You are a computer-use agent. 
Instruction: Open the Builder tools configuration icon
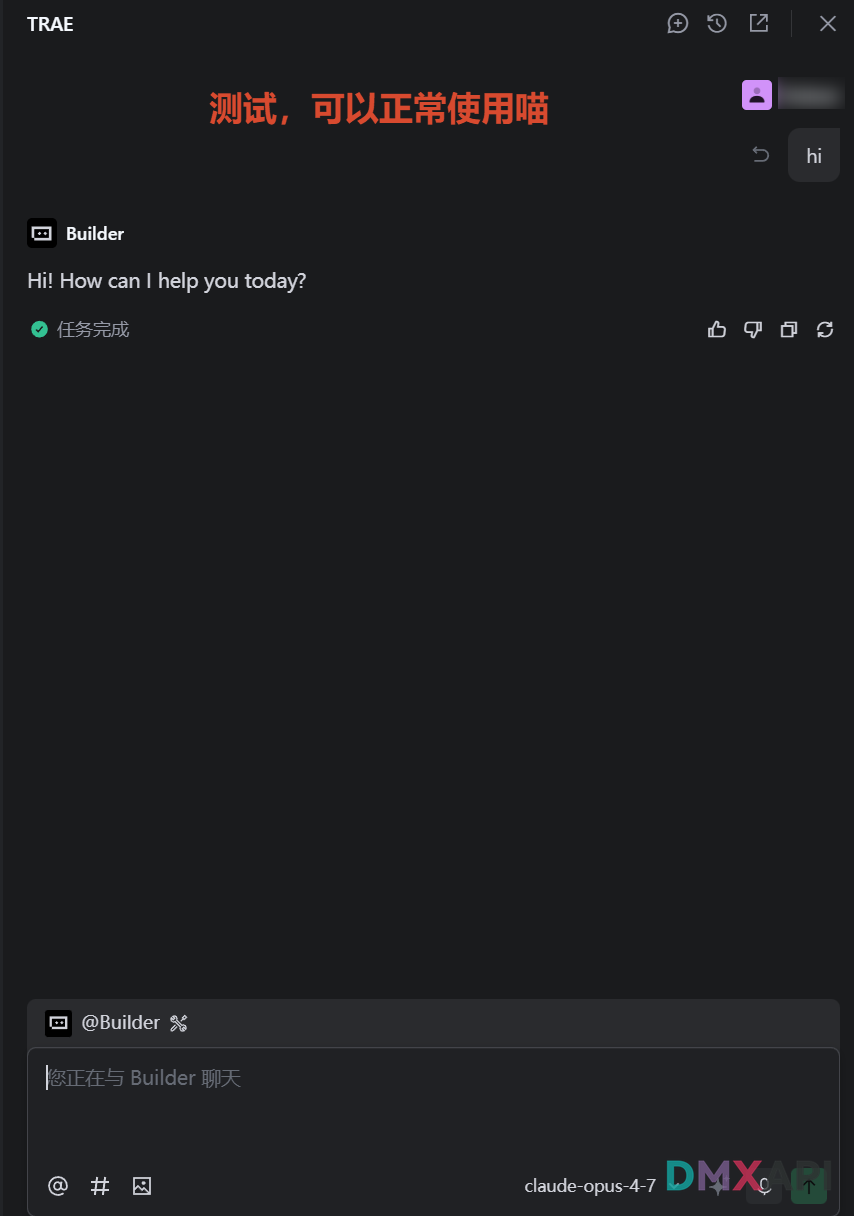tap(179, 1022)
